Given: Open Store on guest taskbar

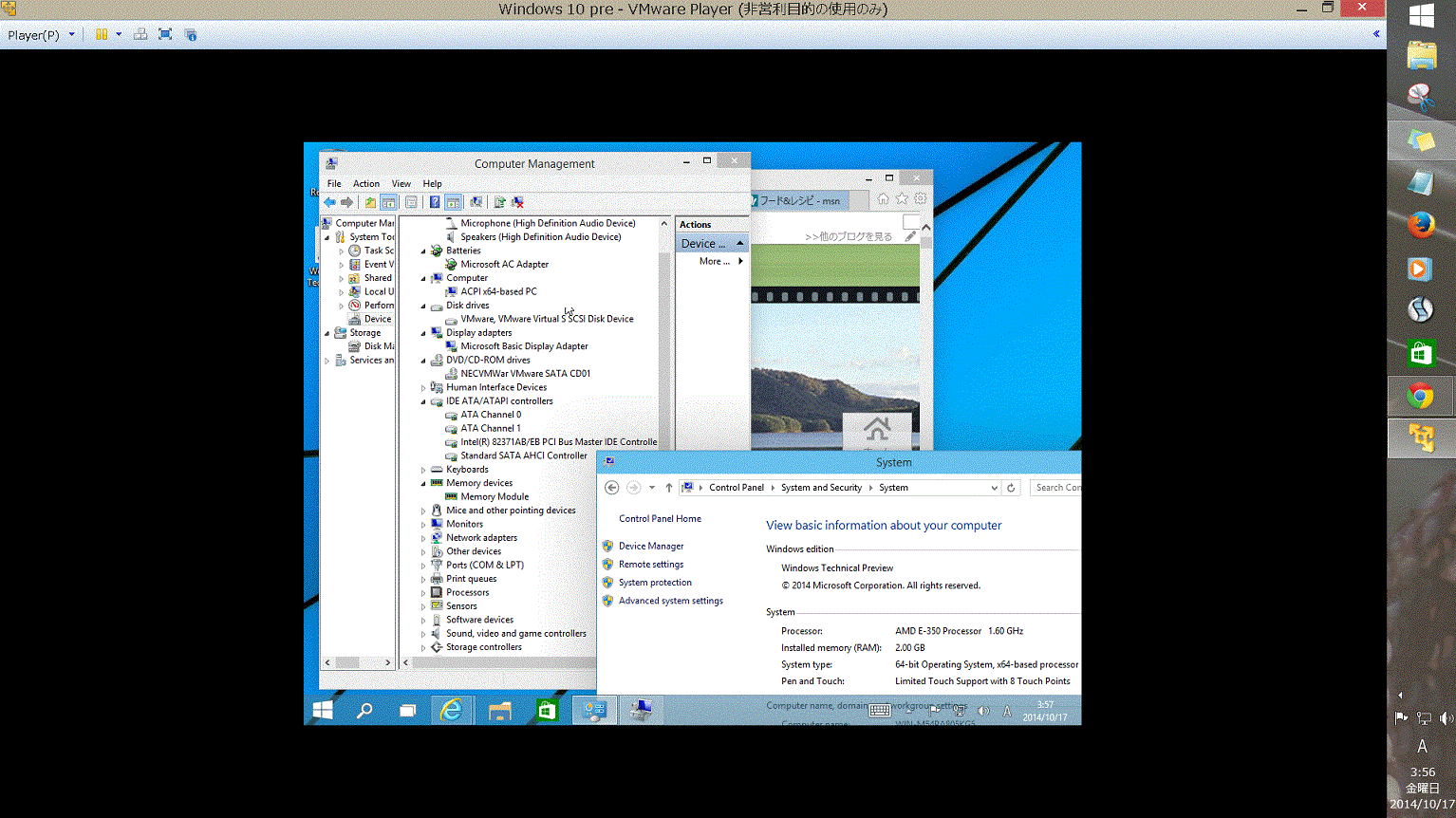Looking at the screenshot, I should tap(547, 710).
